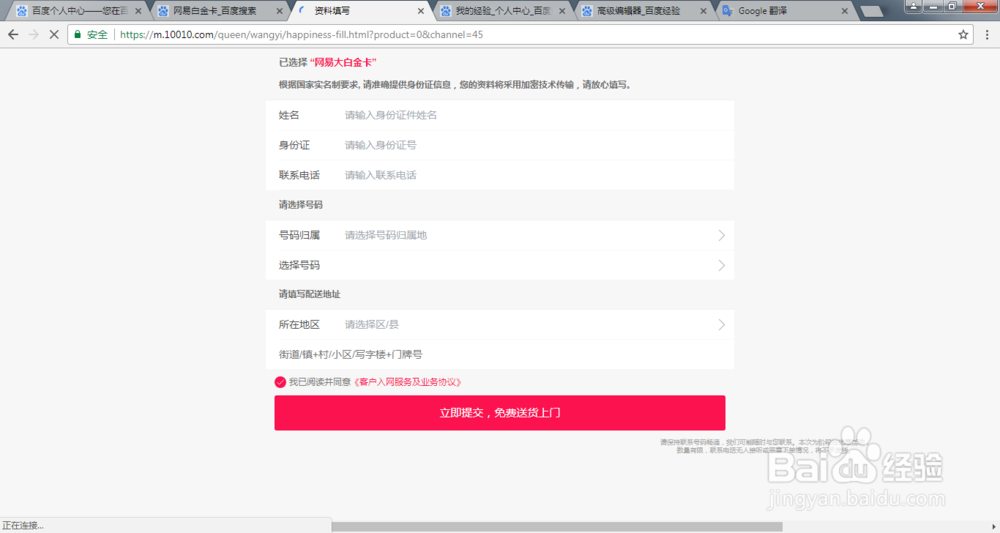Image resolution: width=1000 pixels, height=533 pixels.
Task: Click the browser forward arrow
Action: pos(34,34)
